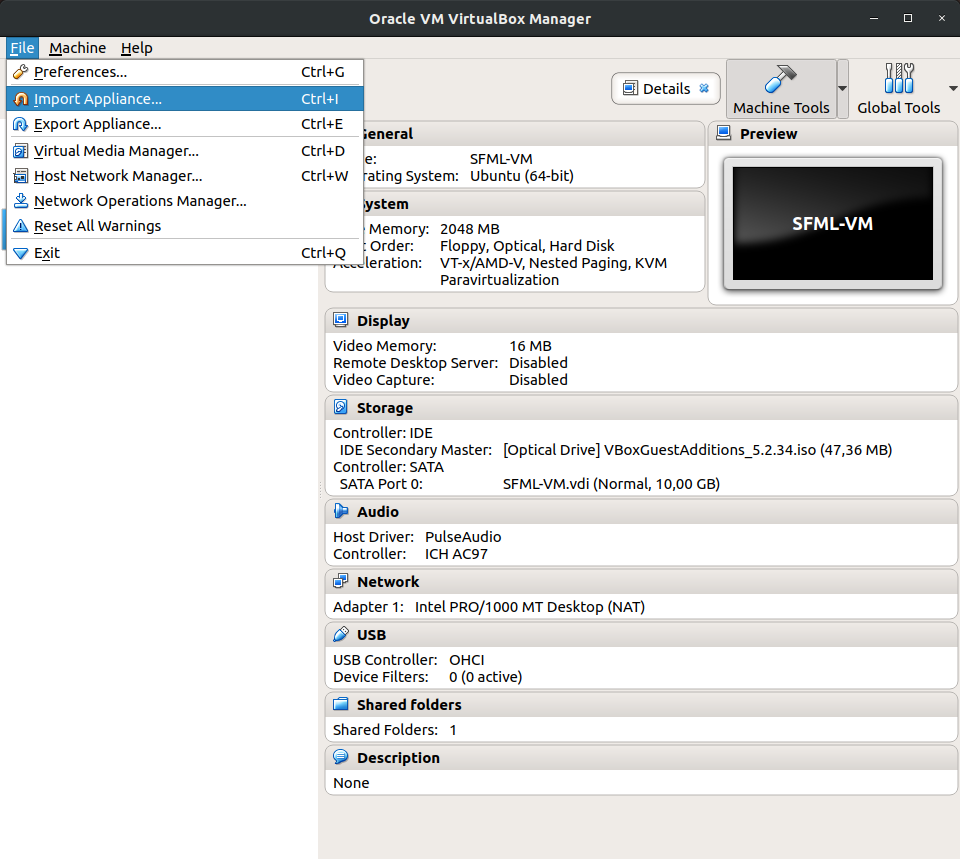Screen dimensions: 960x859
Task: Select Network Operations Manager menu entry
Action: [x=140, y=201]
